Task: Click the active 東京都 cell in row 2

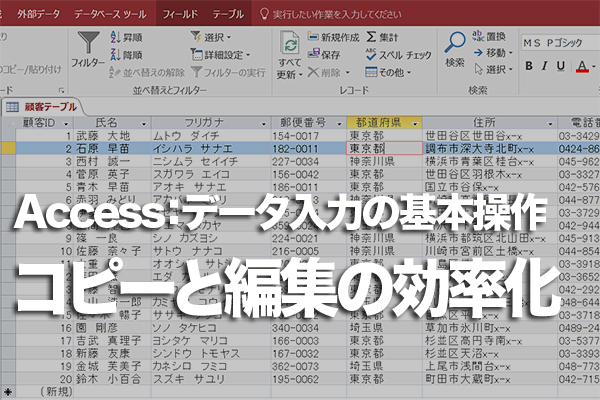Action: [384, 149]
